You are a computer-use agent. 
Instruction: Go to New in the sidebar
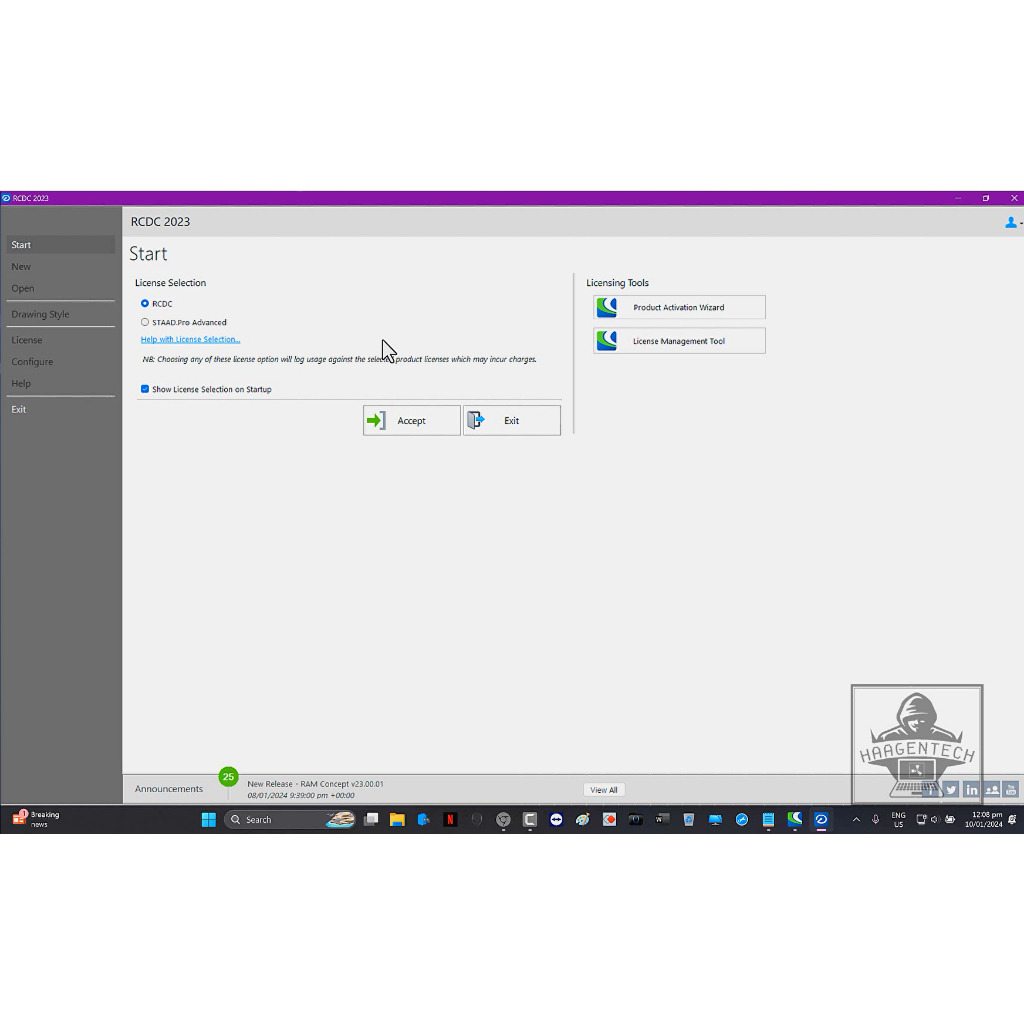[x=21, y=267]
